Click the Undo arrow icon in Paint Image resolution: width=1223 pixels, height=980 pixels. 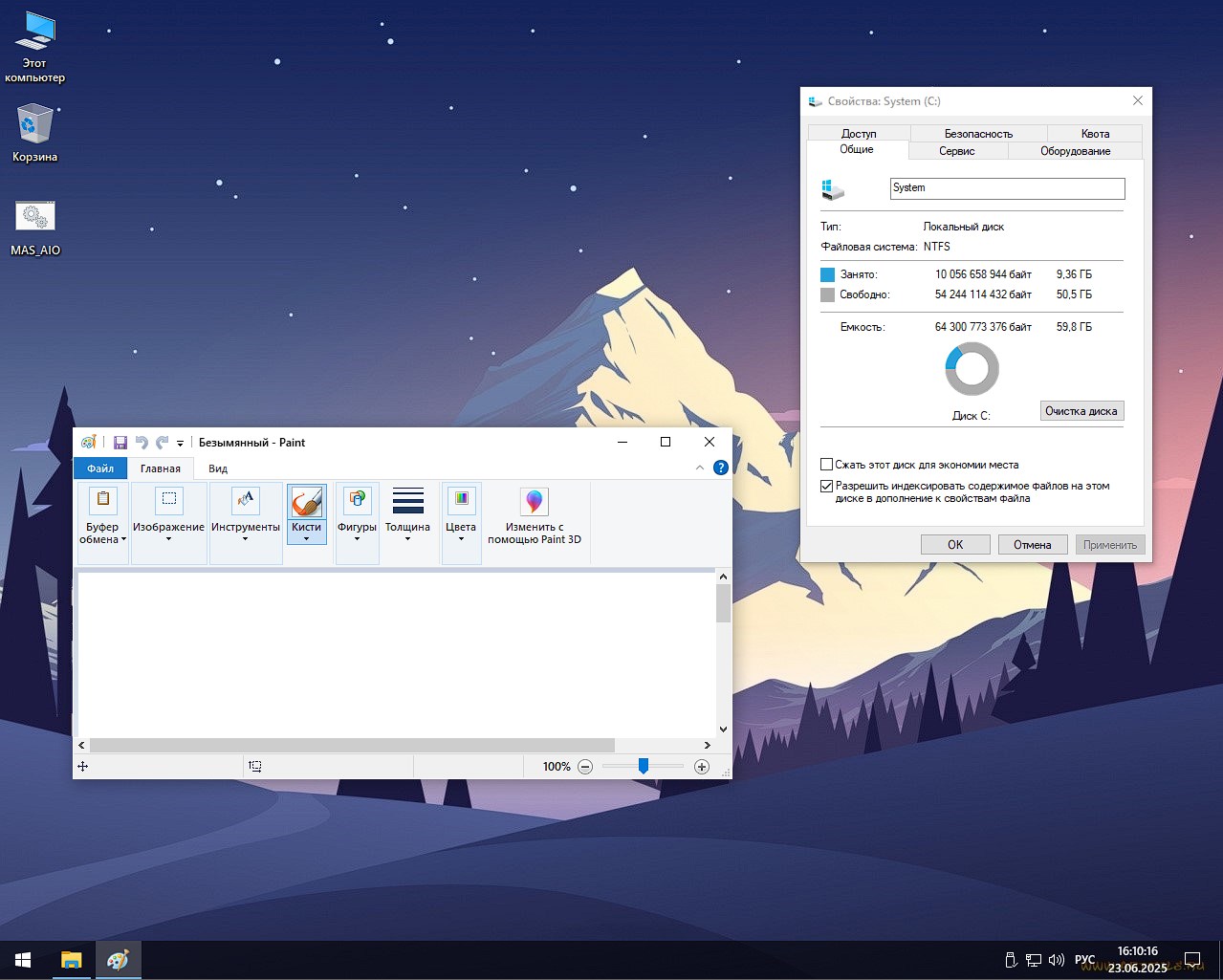pos(141,442)
